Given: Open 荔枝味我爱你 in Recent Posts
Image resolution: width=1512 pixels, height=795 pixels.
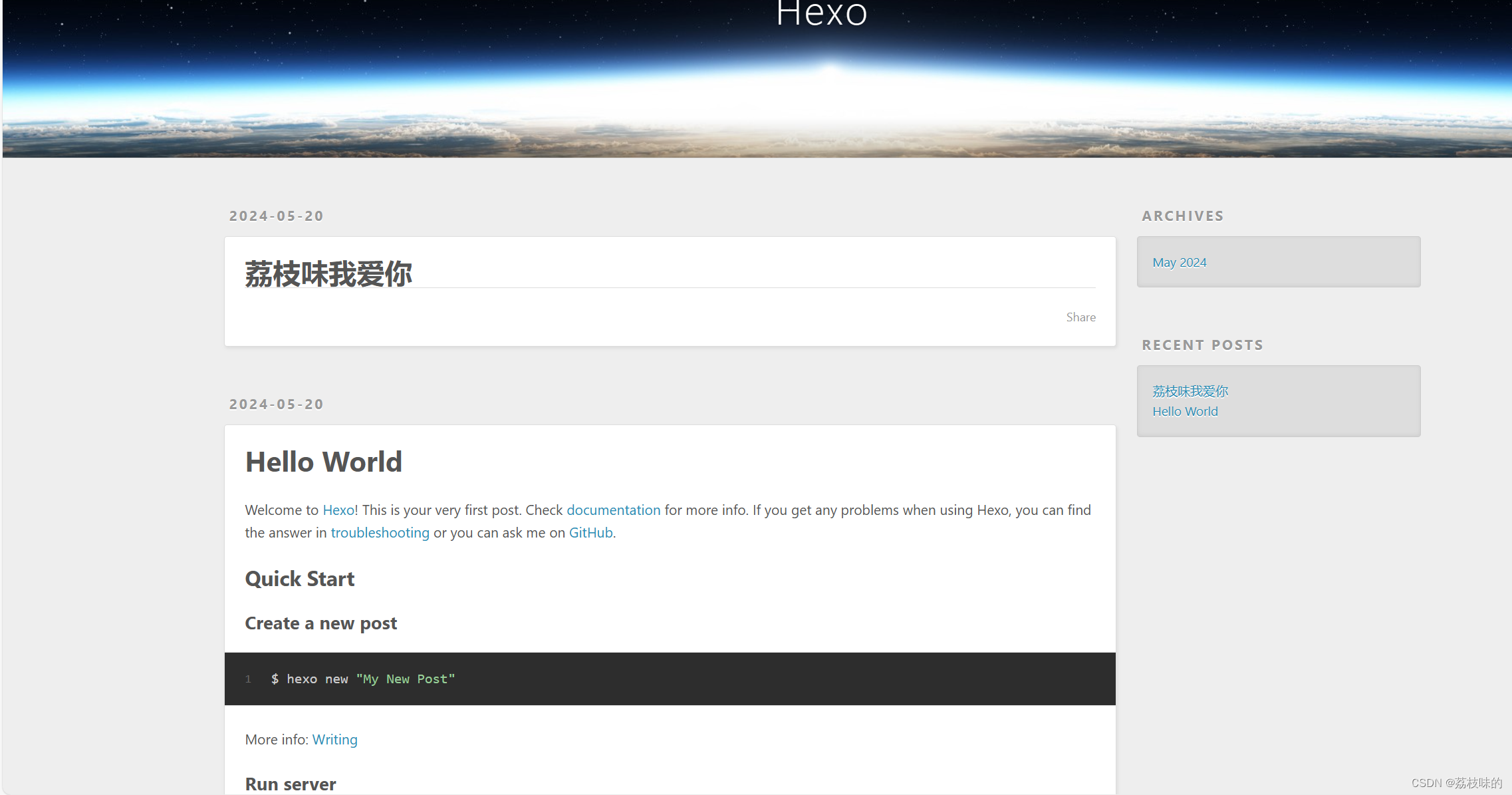Looking at the screenshot, I should click(1190, 391).
